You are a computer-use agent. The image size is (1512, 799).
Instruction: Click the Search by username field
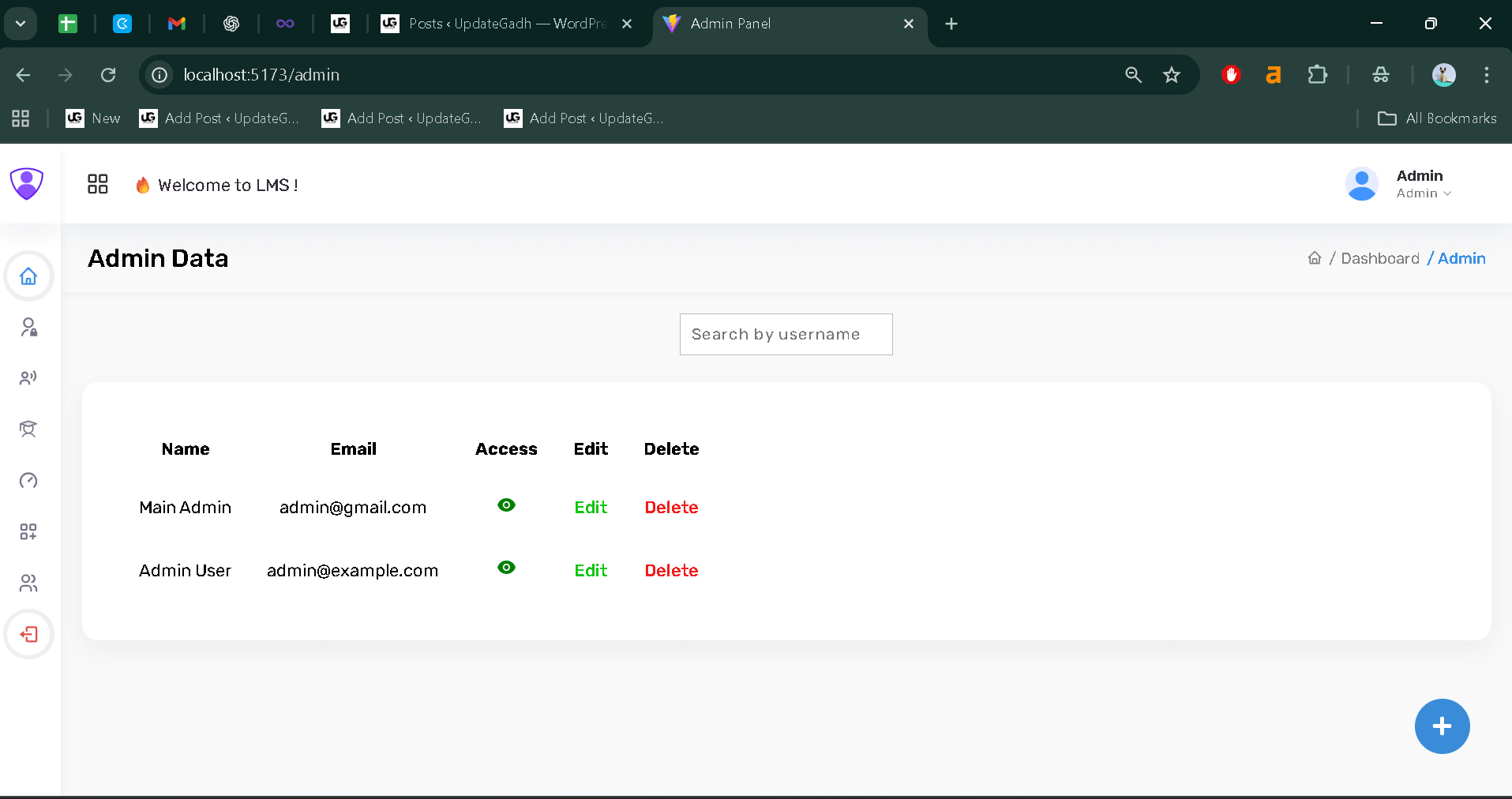pyautogui.click(x=785, y=334)
